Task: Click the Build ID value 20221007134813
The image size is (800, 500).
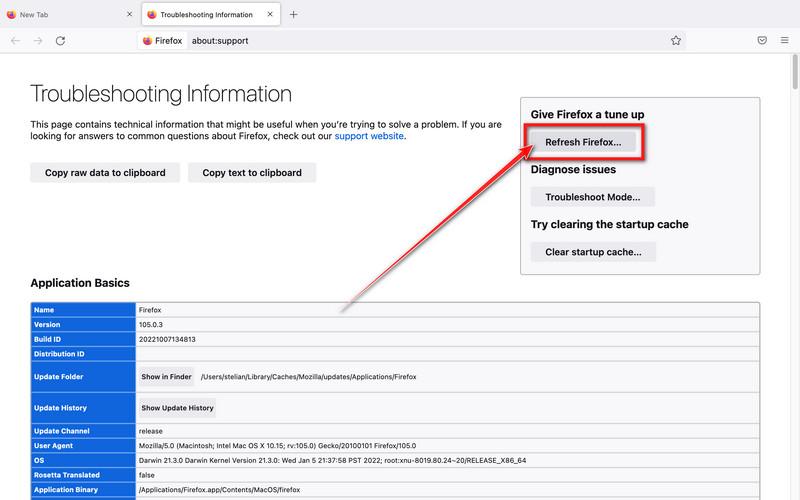Action: pyautogui.click(x=167, y=339)
